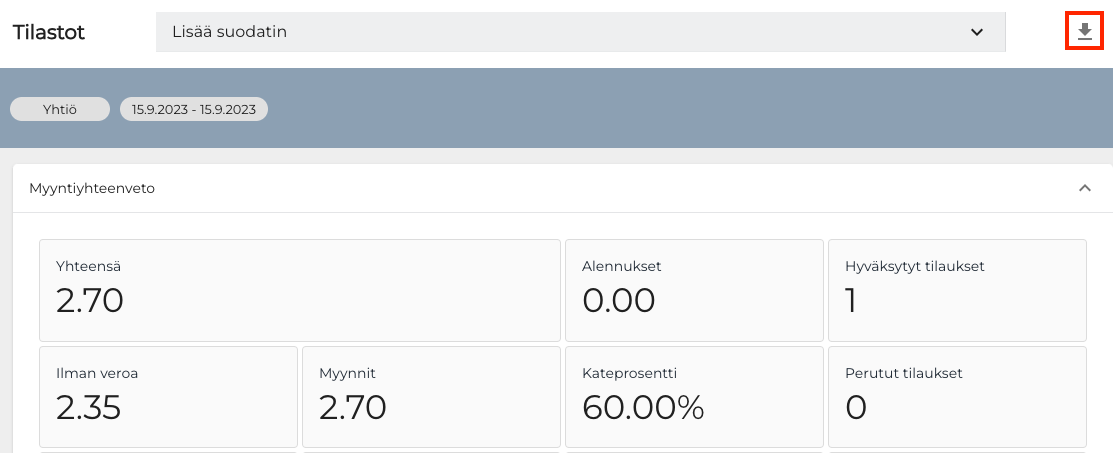Select the Ilman veroa label

tap(97, 374)
